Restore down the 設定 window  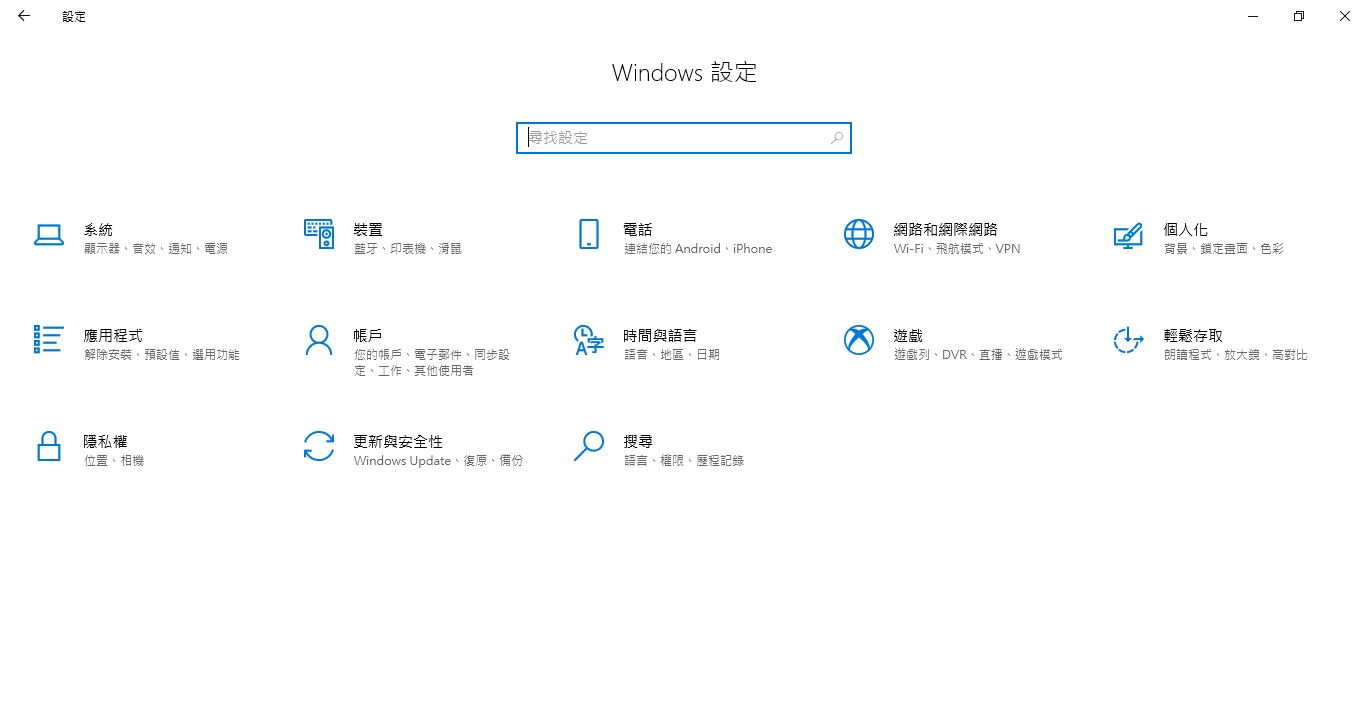1299,16
